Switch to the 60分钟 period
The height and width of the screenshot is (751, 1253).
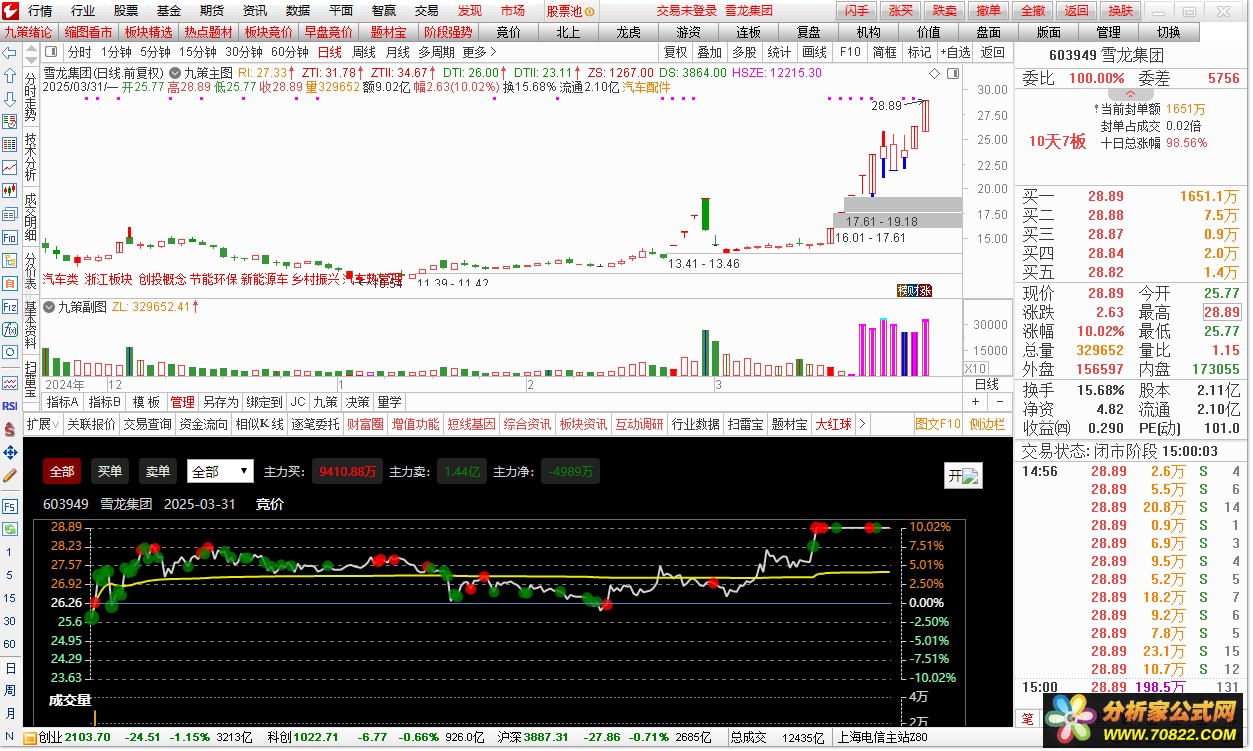(290, 52)
